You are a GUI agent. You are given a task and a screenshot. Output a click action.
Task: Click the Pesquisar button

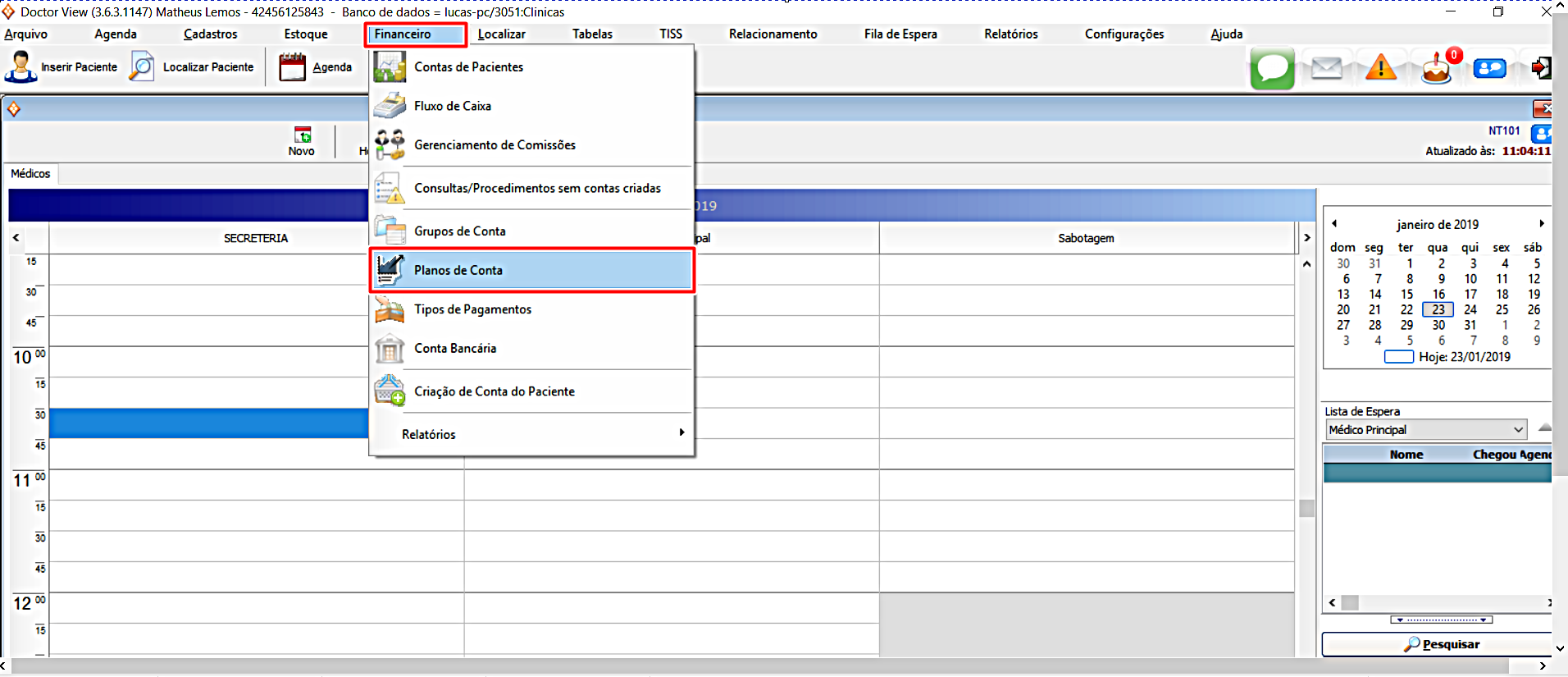1441,644
